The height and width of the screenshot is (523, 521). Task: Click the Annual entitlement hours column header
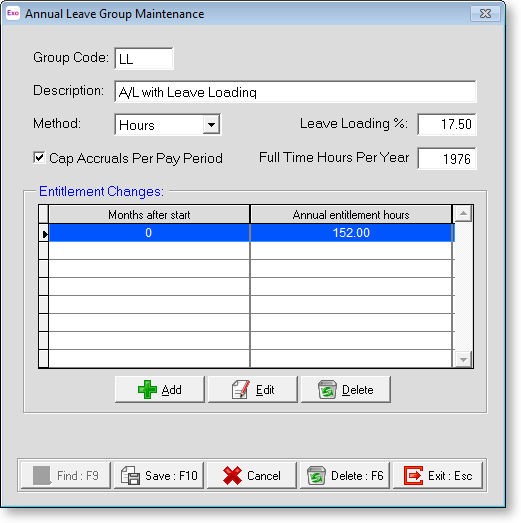[x=351, y=214]
